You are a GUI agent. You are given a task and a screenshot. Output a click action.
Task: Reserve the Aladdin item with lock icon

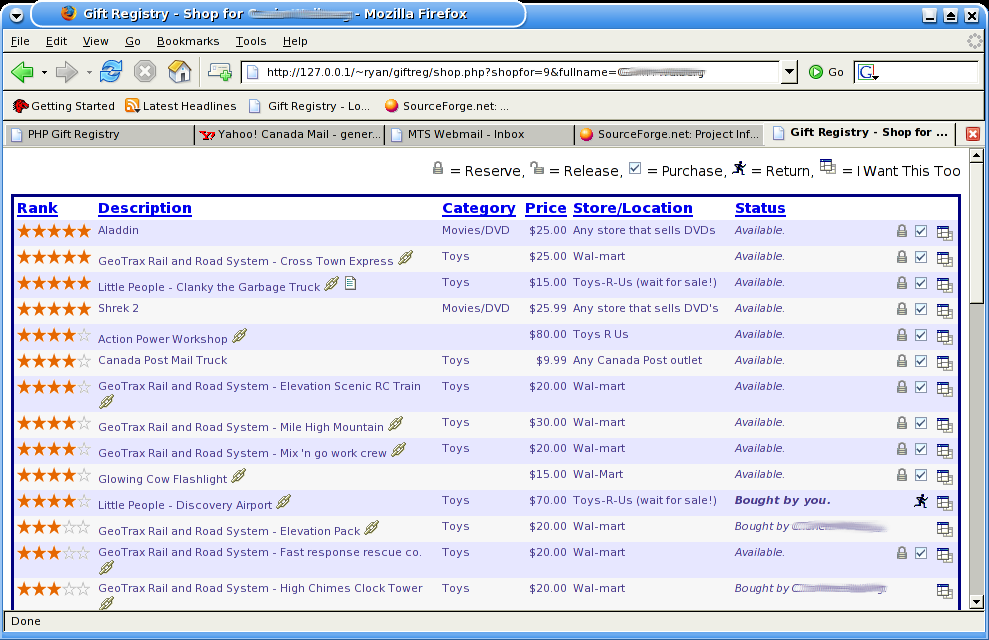click(x=902, y=231)
